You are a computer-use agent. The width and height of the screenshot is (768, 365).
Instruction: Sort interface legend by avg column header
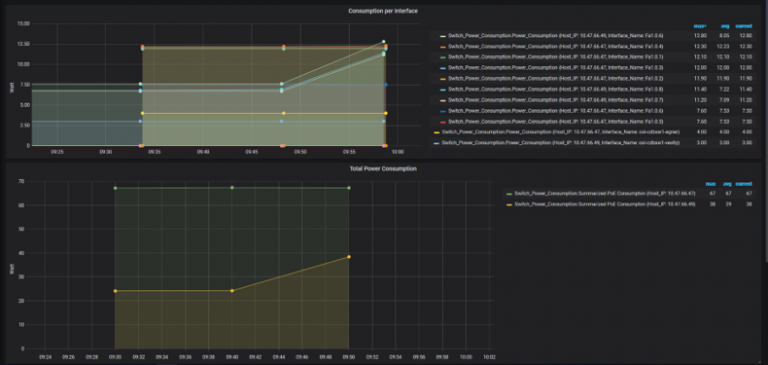point(725,26)
